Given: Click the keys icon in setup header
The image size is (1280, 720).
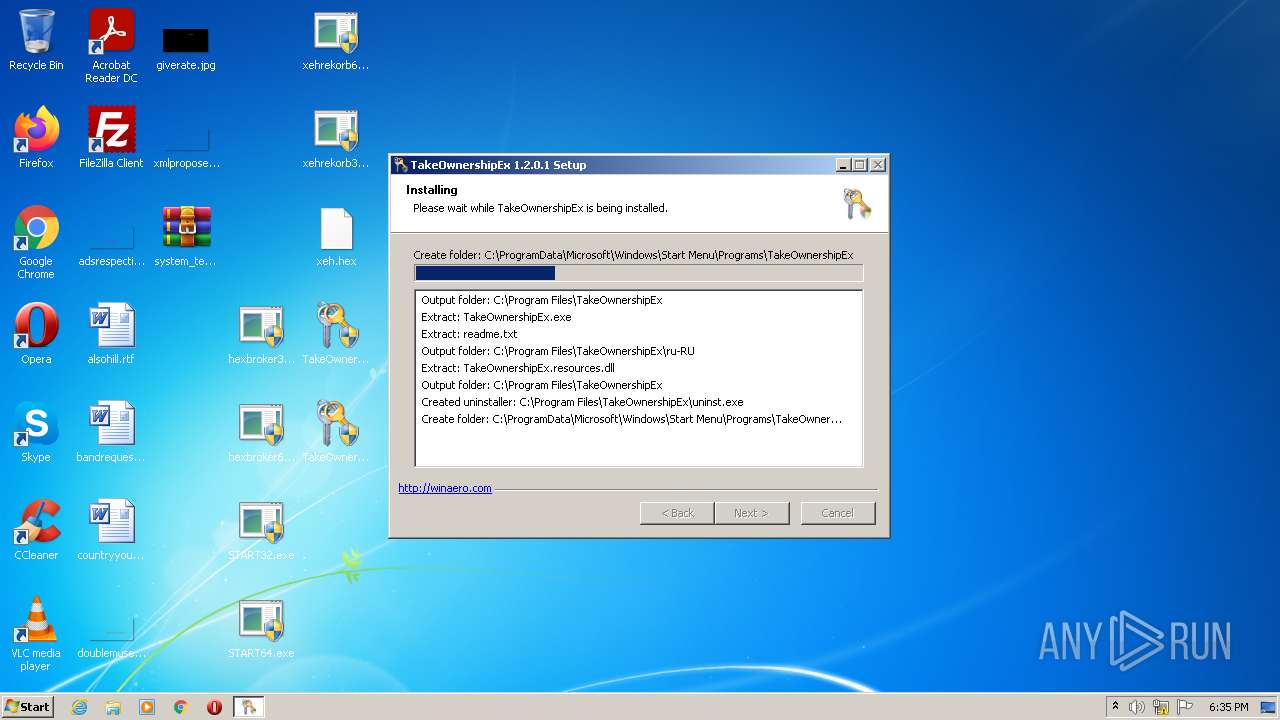Looking at the screenshot, I should (857, 203).
